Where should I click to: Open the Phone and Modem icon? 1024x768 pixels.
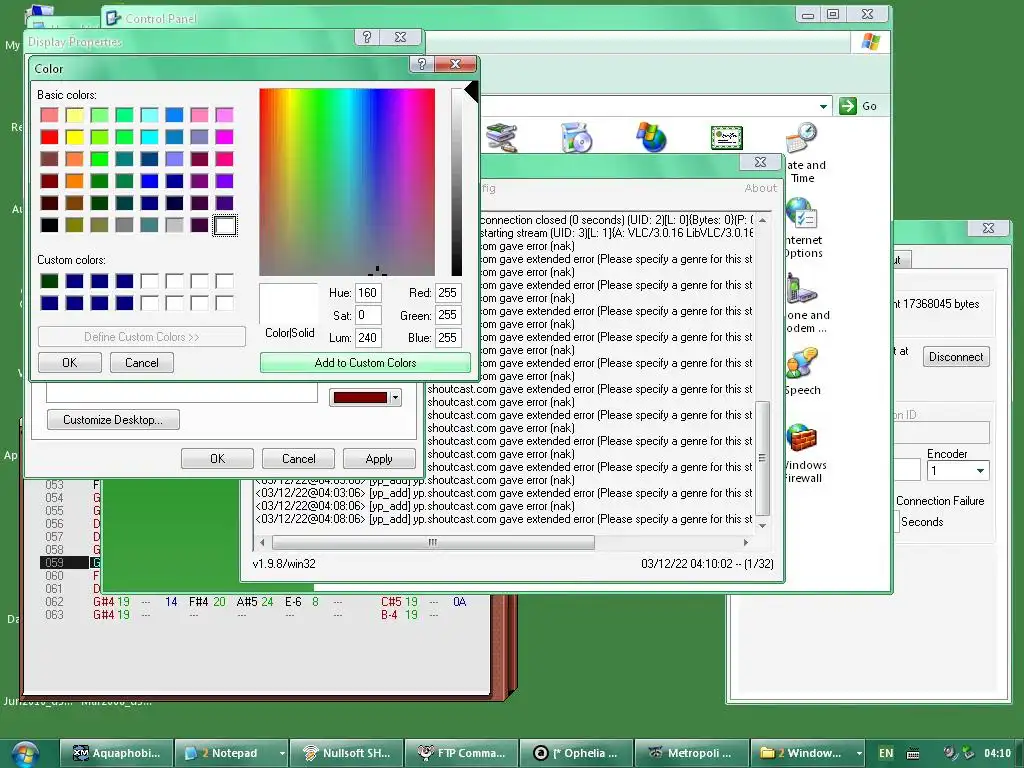802,289
